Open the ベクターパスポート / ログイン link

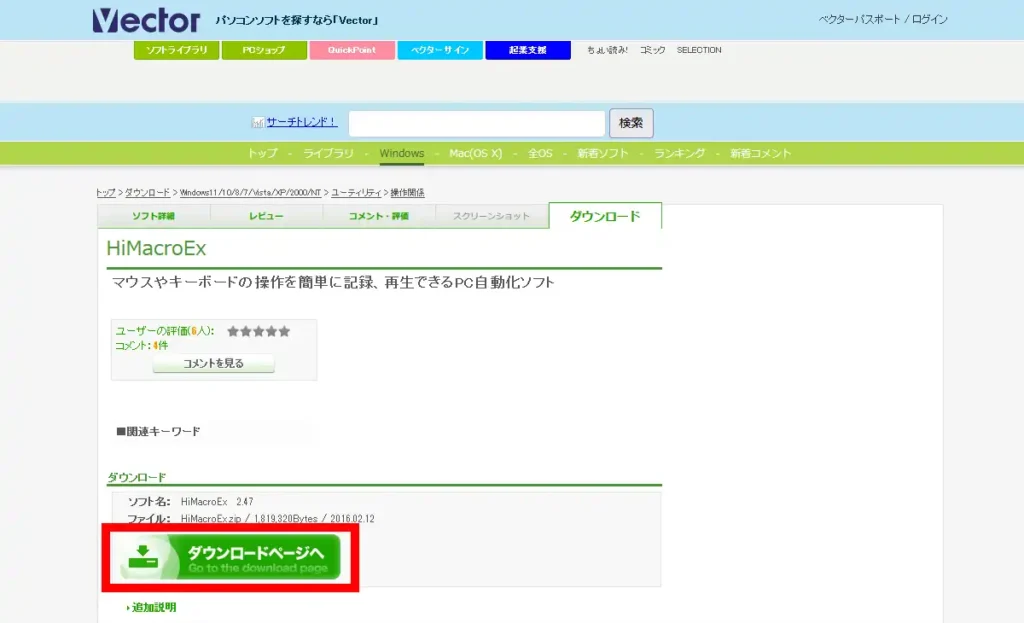[881, 18]
